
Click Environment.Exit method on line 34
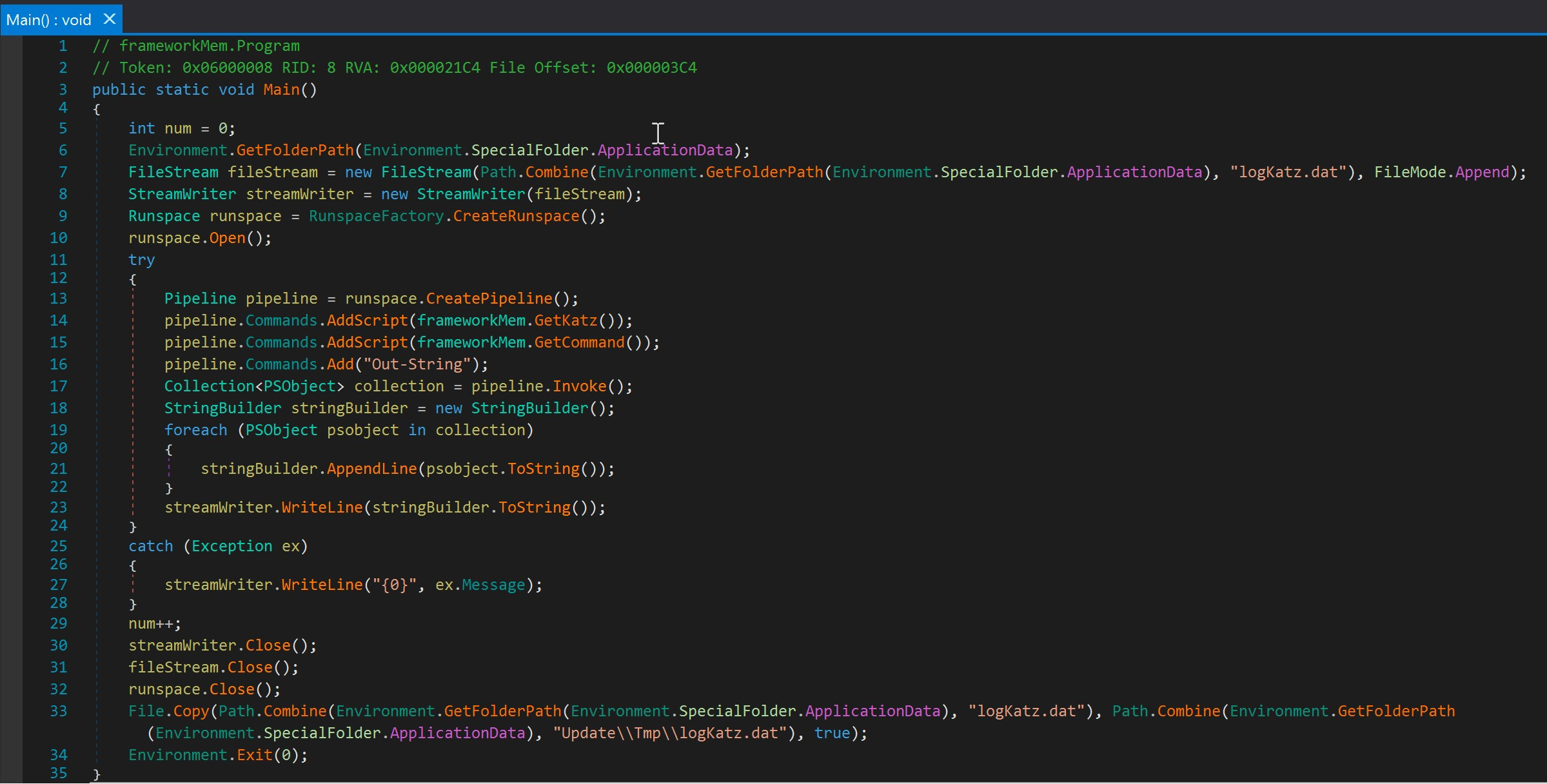255,755
